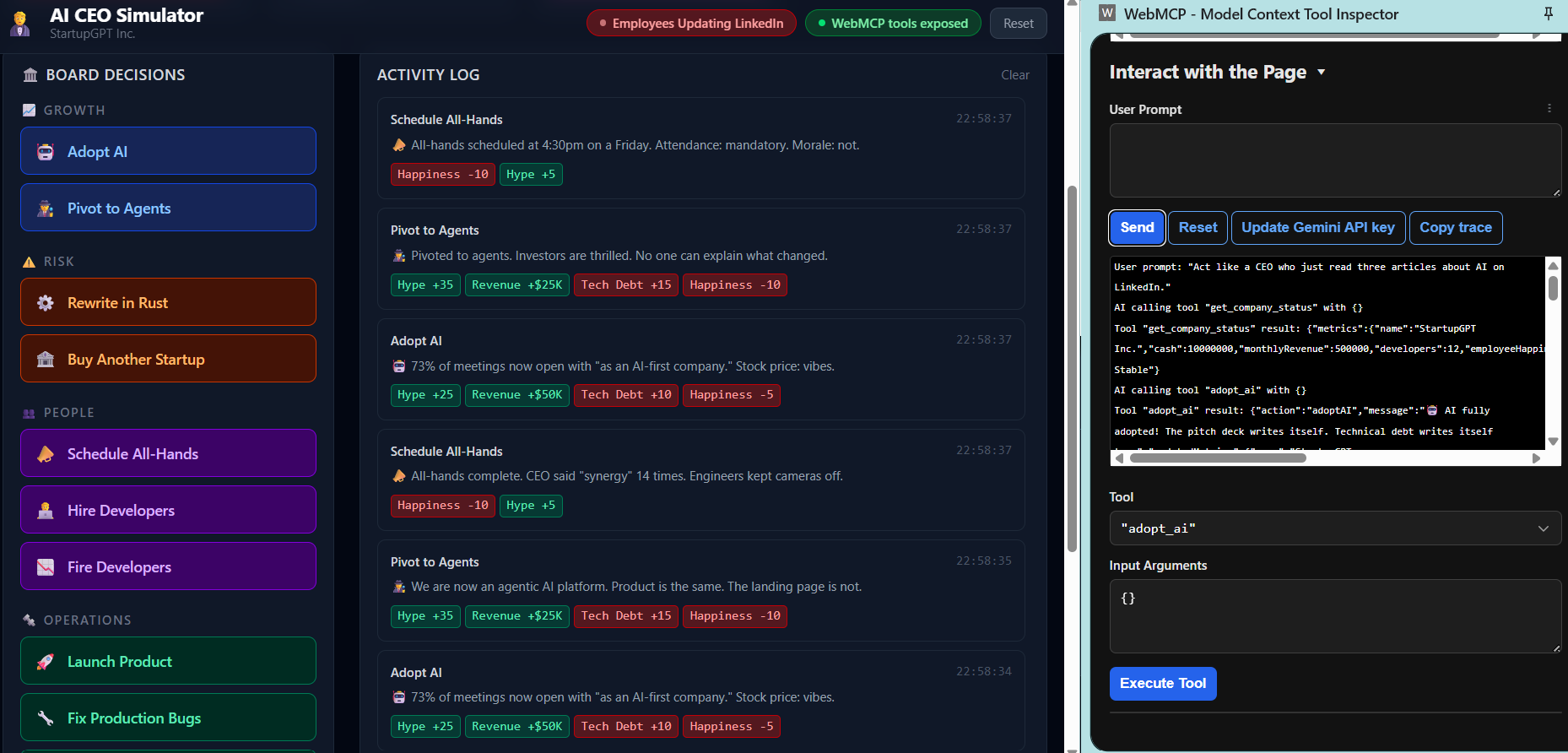Click the WebMCP W logo icon
The width and height of the screenshot is (1568, 753).
click(x=1107, y=13)
